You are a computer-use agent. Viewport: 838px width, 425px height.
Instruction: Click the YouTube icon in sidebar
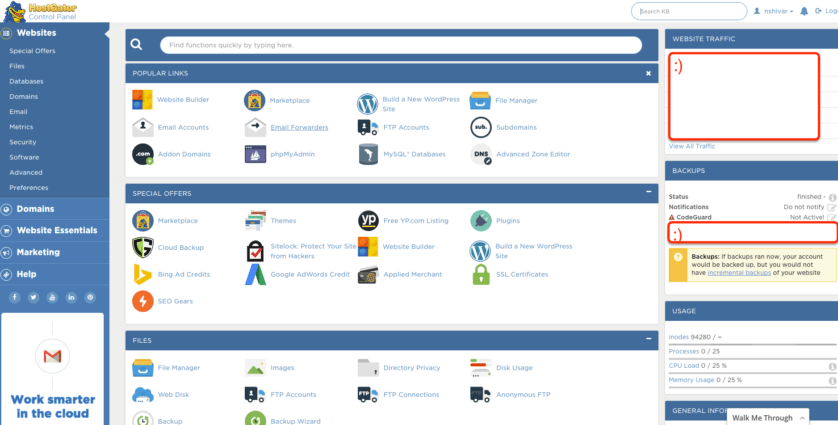point(52,297)
